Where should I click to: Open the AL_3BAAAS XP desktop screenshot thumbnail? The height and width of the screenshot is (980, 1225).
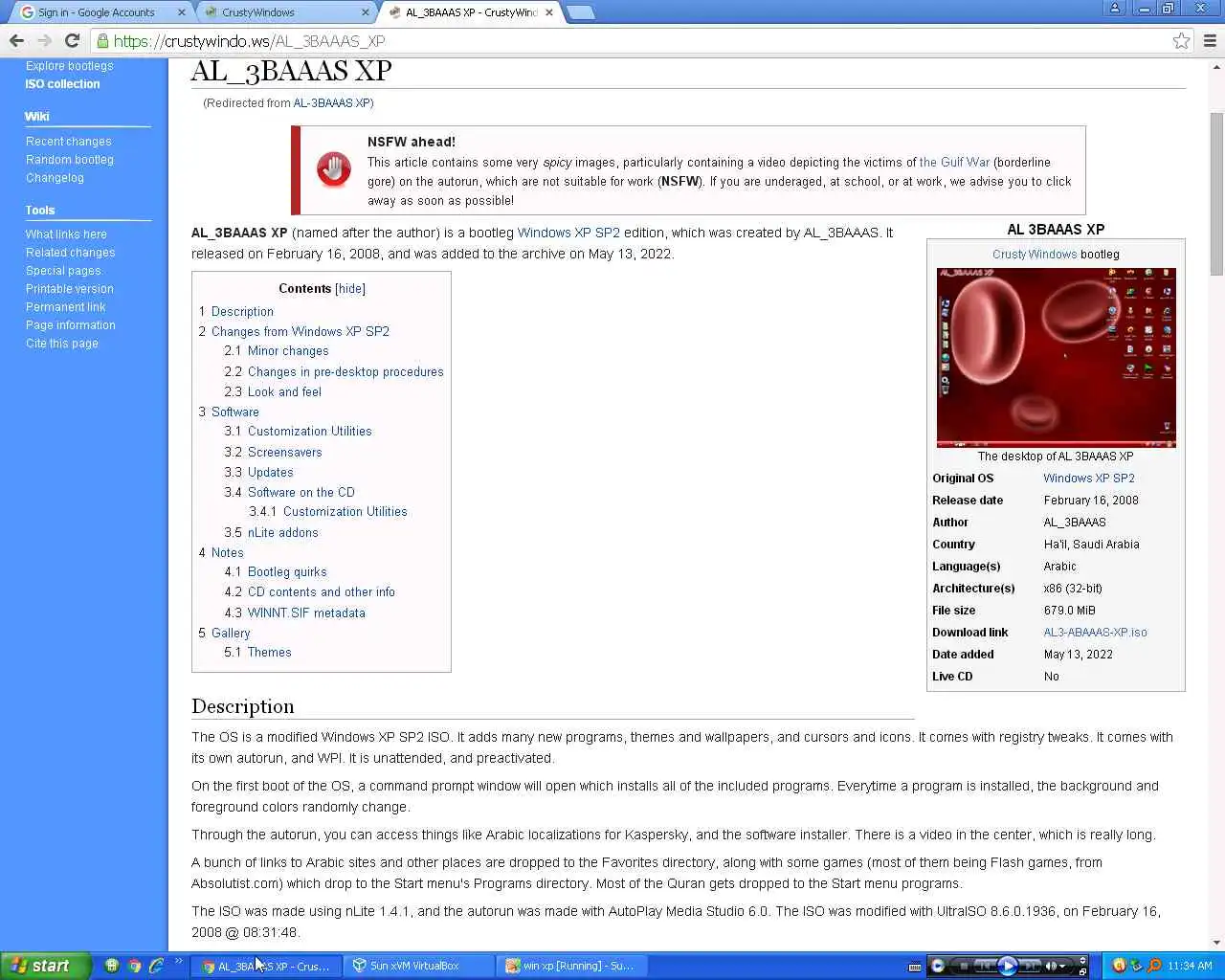click(x=1056, y=357)
